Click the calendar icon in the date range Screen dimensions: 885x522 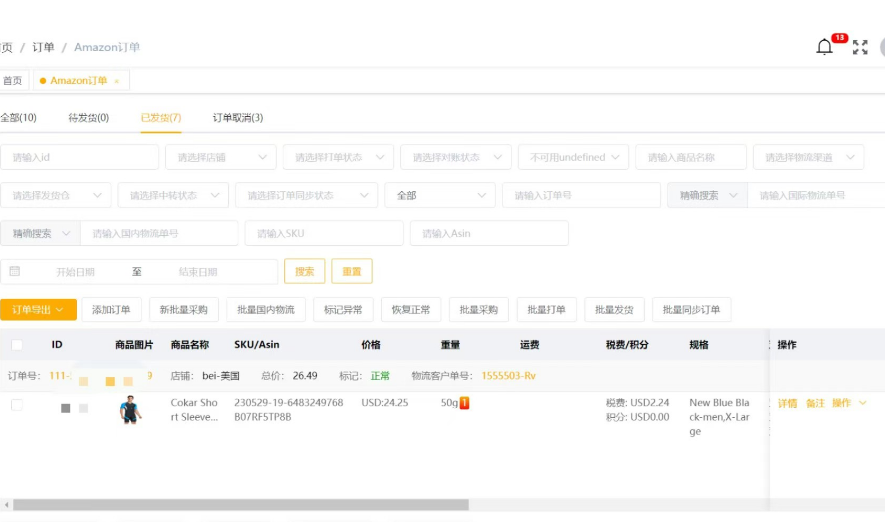click(x=15, y=271)
